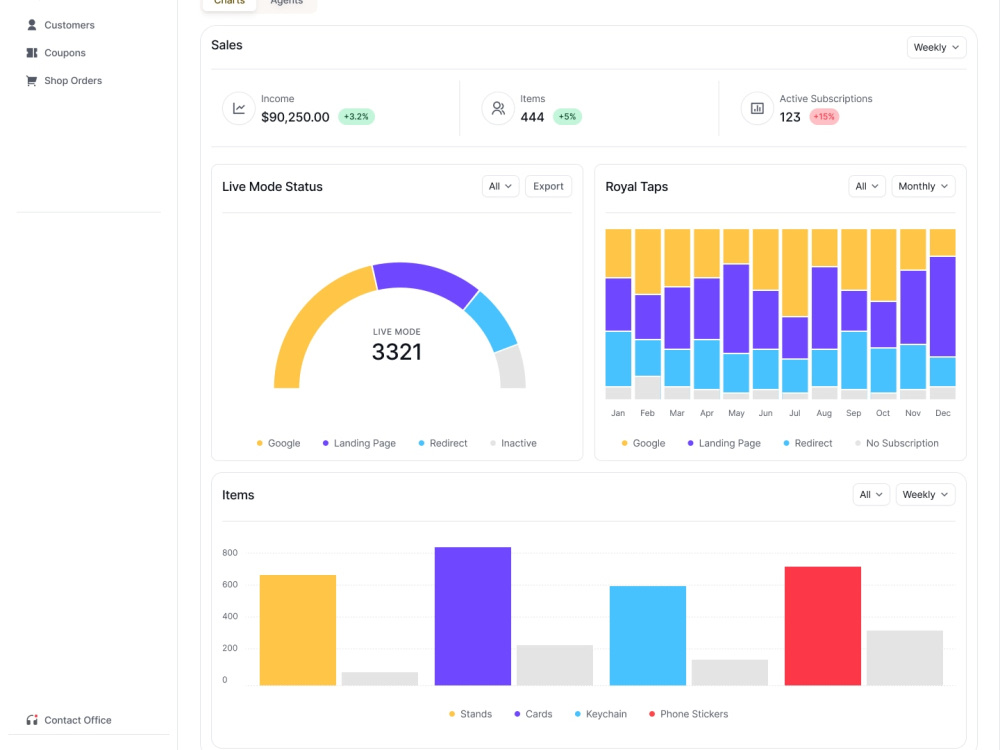1000x750 pixels.
Task: Click the Contact Office headset icon
Action: 32,720
